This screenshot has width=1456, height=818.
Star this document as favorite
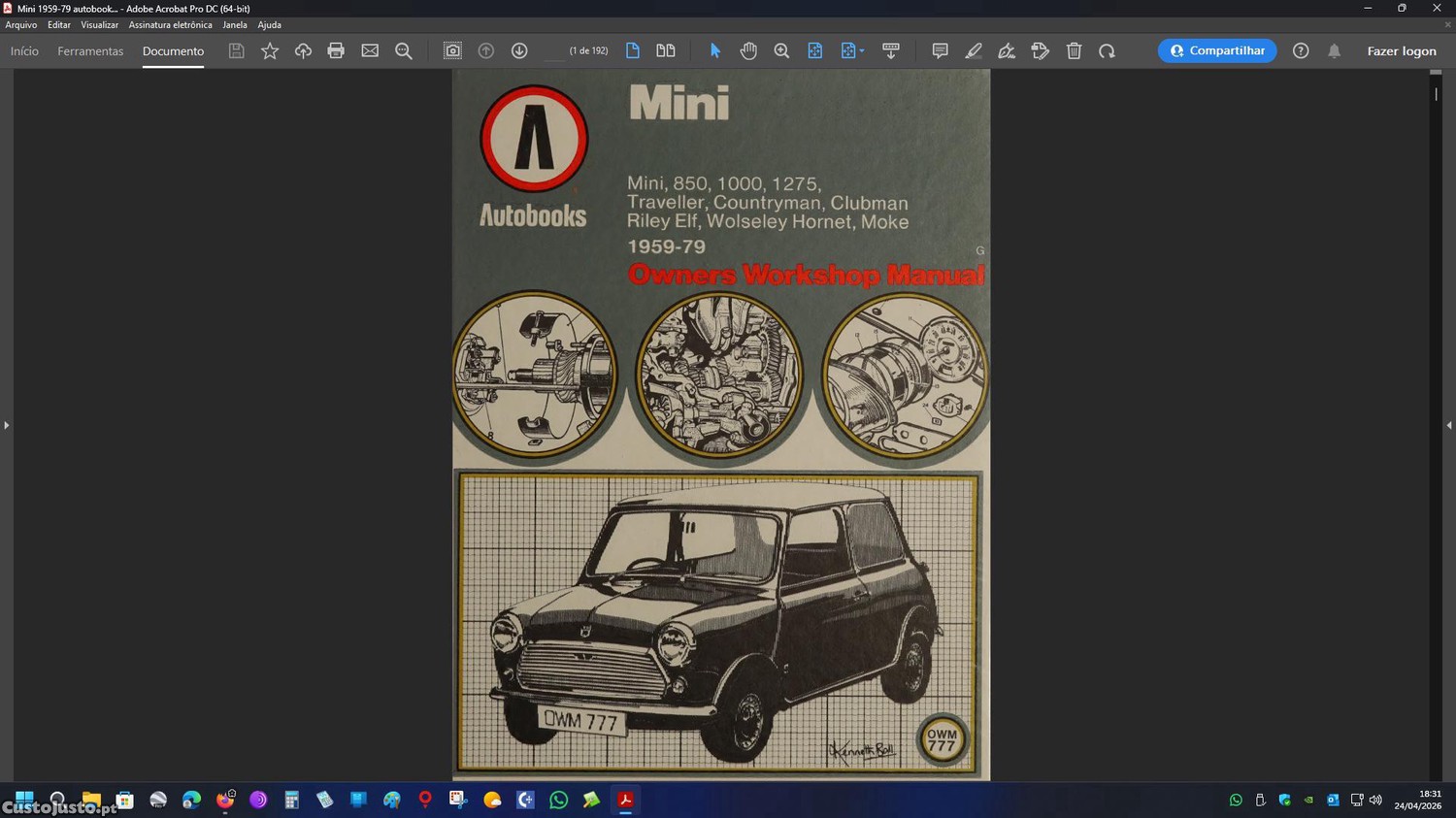270,51
